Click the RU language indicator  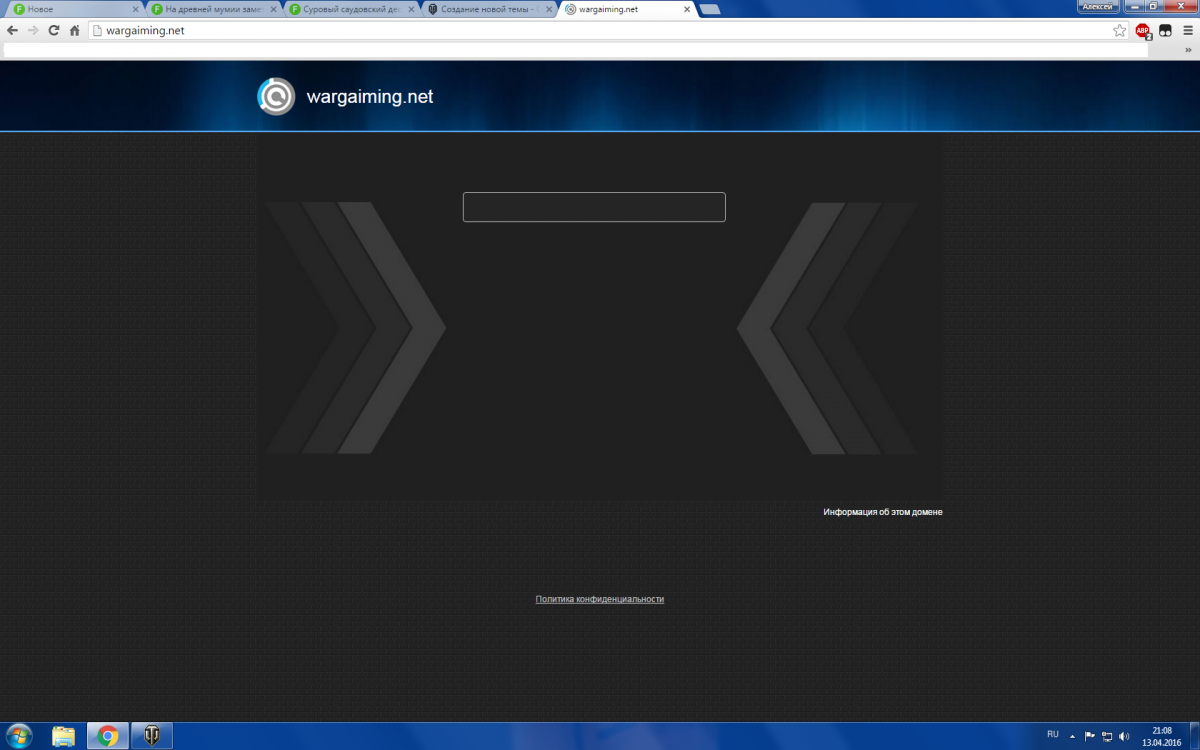[1053, 735]
